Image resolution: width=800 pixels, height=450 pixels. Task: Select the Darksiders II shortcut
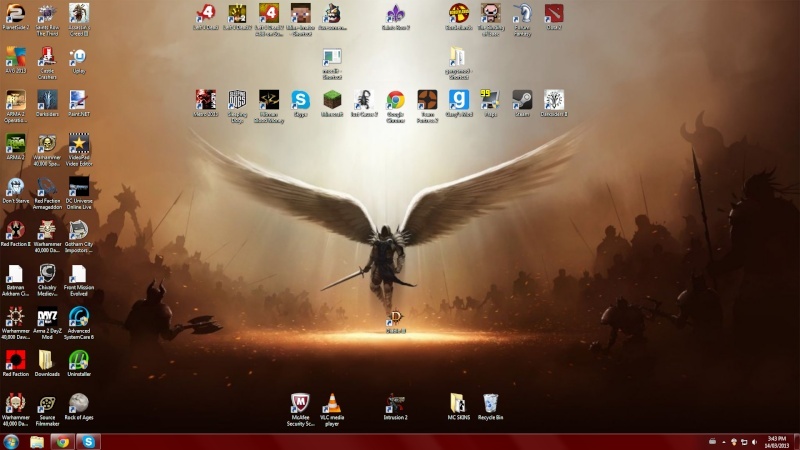click(554, 101)
